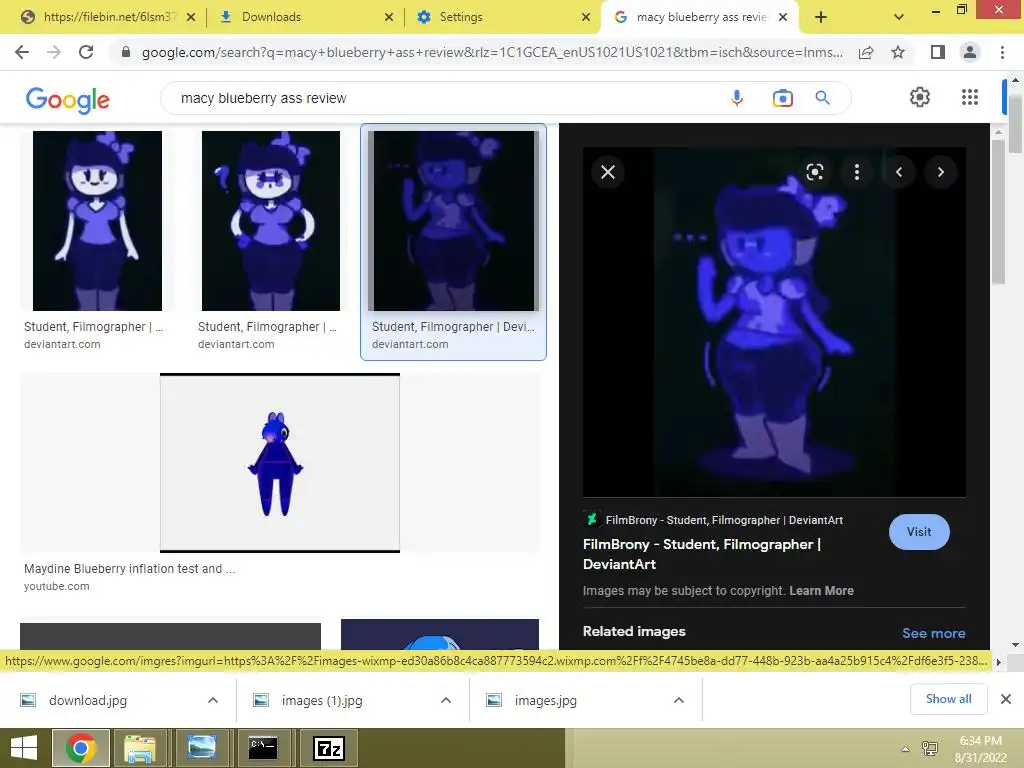Open images (1).jpg from downloads bar

point(322,700)
